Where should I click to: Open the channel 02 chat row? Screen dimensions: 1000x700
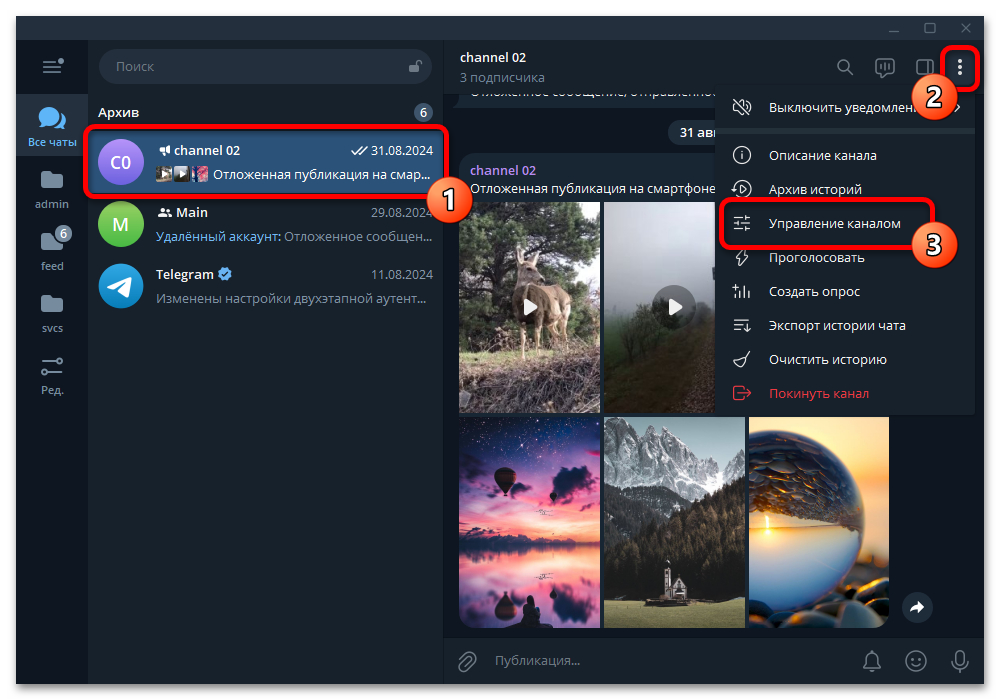(x=266, y=162)
